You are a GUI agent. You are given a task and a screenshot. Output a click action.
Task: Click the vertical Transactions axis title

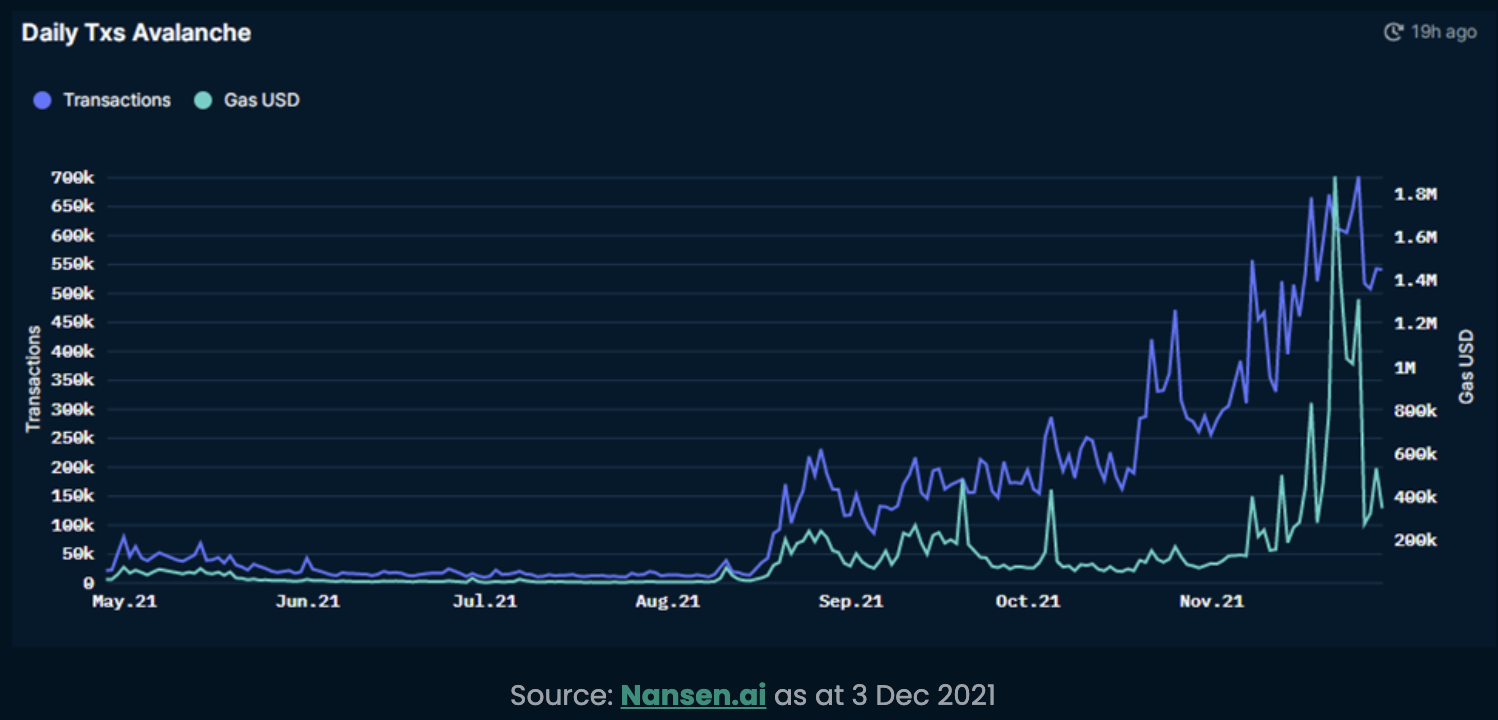point(33,379)
